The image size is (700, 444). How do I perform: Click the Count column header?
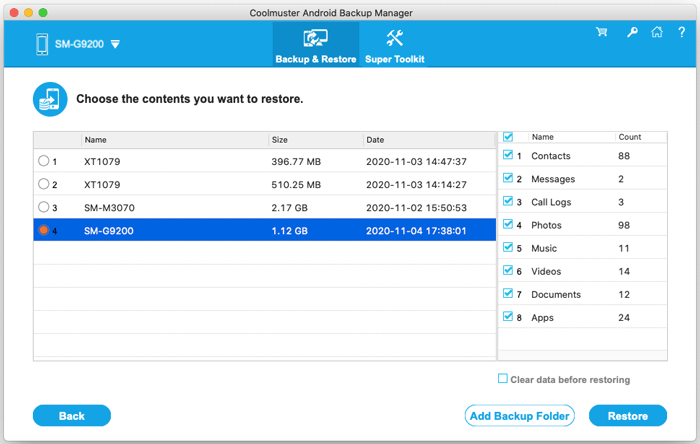pos(629,137)
